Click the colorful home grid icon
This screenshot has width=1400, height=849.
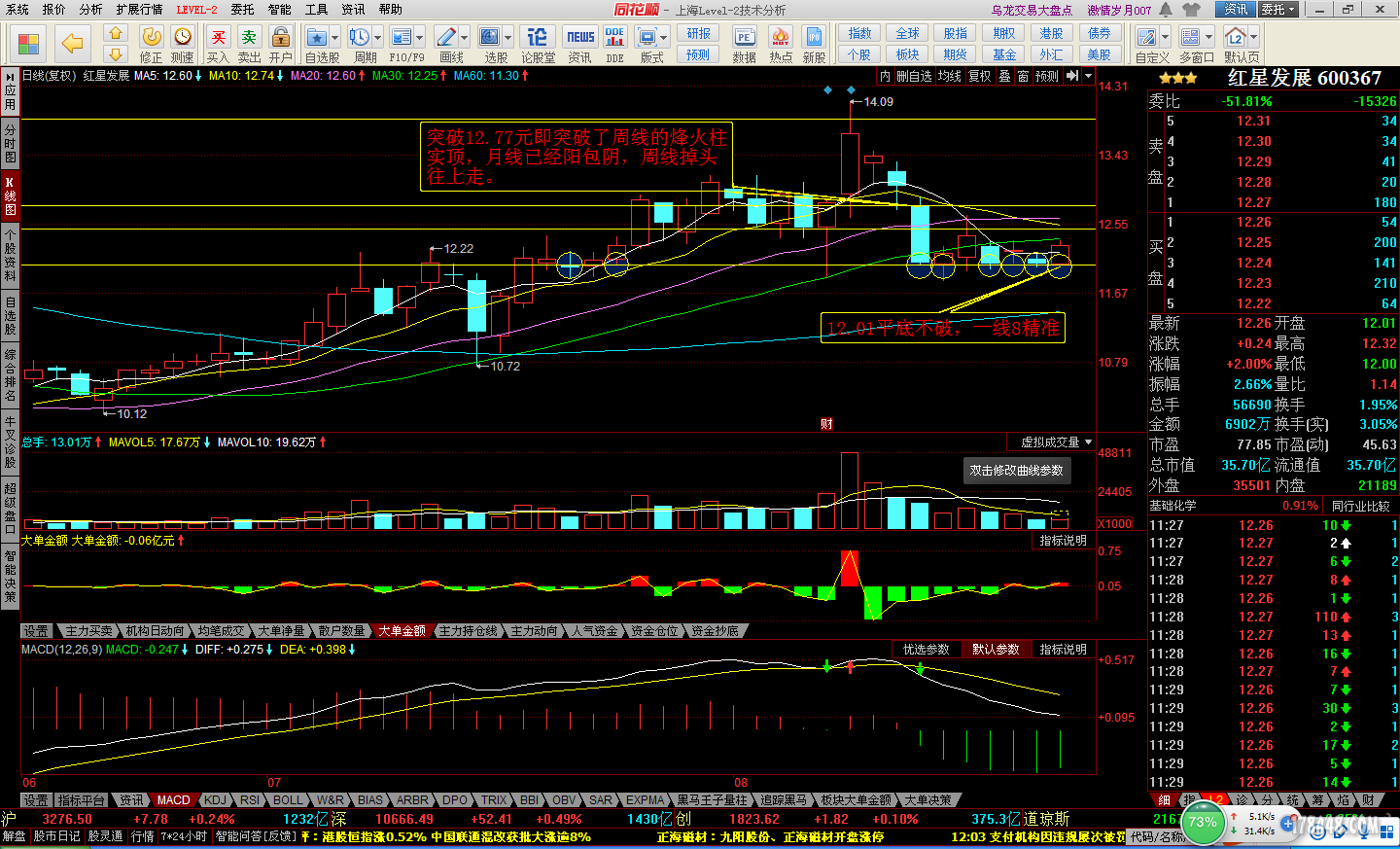coord(28,44)
